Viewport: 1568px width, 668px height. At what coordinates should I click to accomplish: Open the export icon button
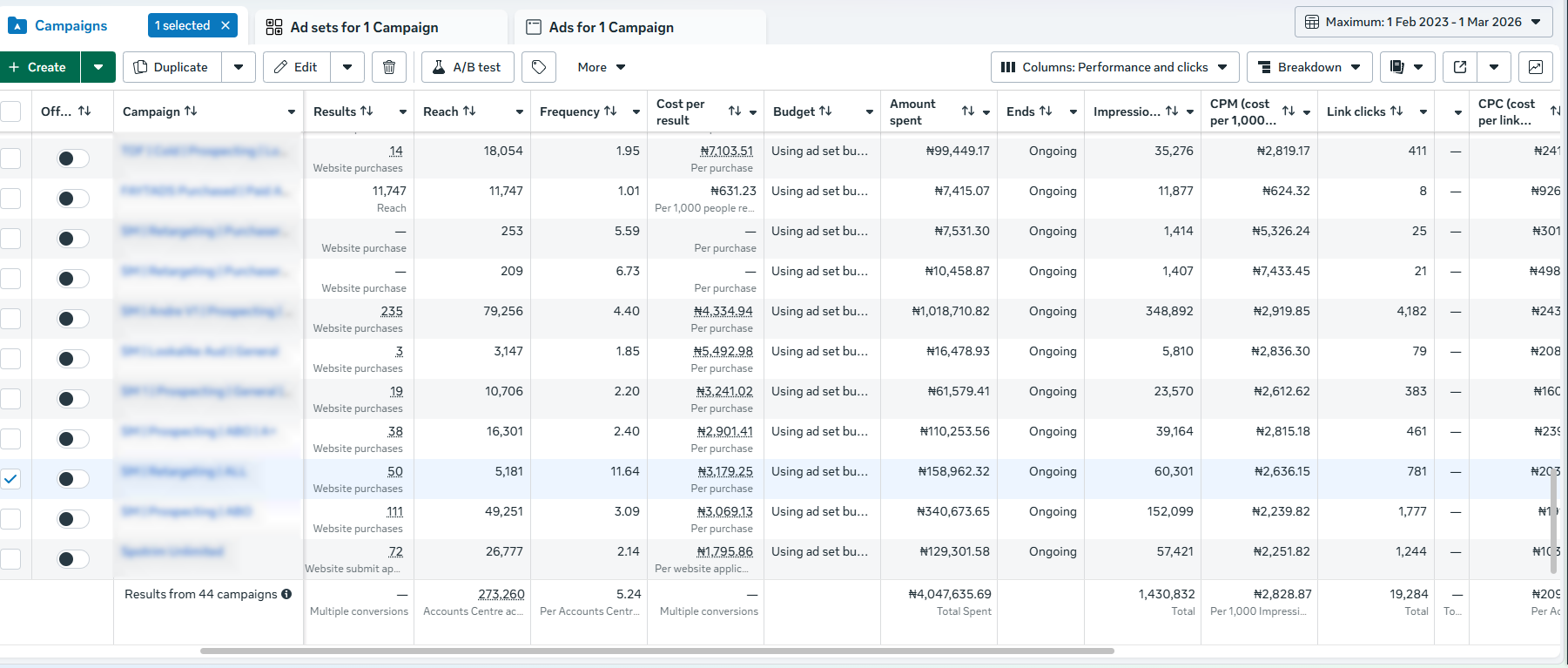1460,67
